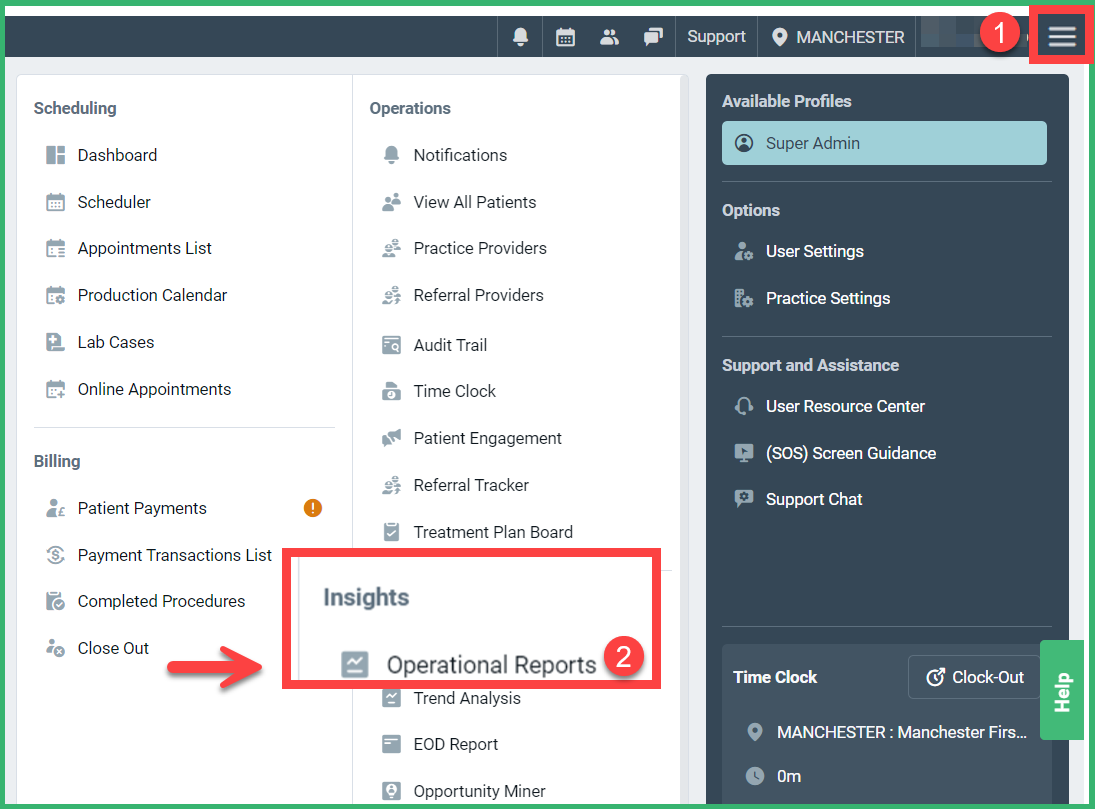Click the User Resource Center headset icon
The width and height of the screenshot is (1095, 809).
point(744,406)
